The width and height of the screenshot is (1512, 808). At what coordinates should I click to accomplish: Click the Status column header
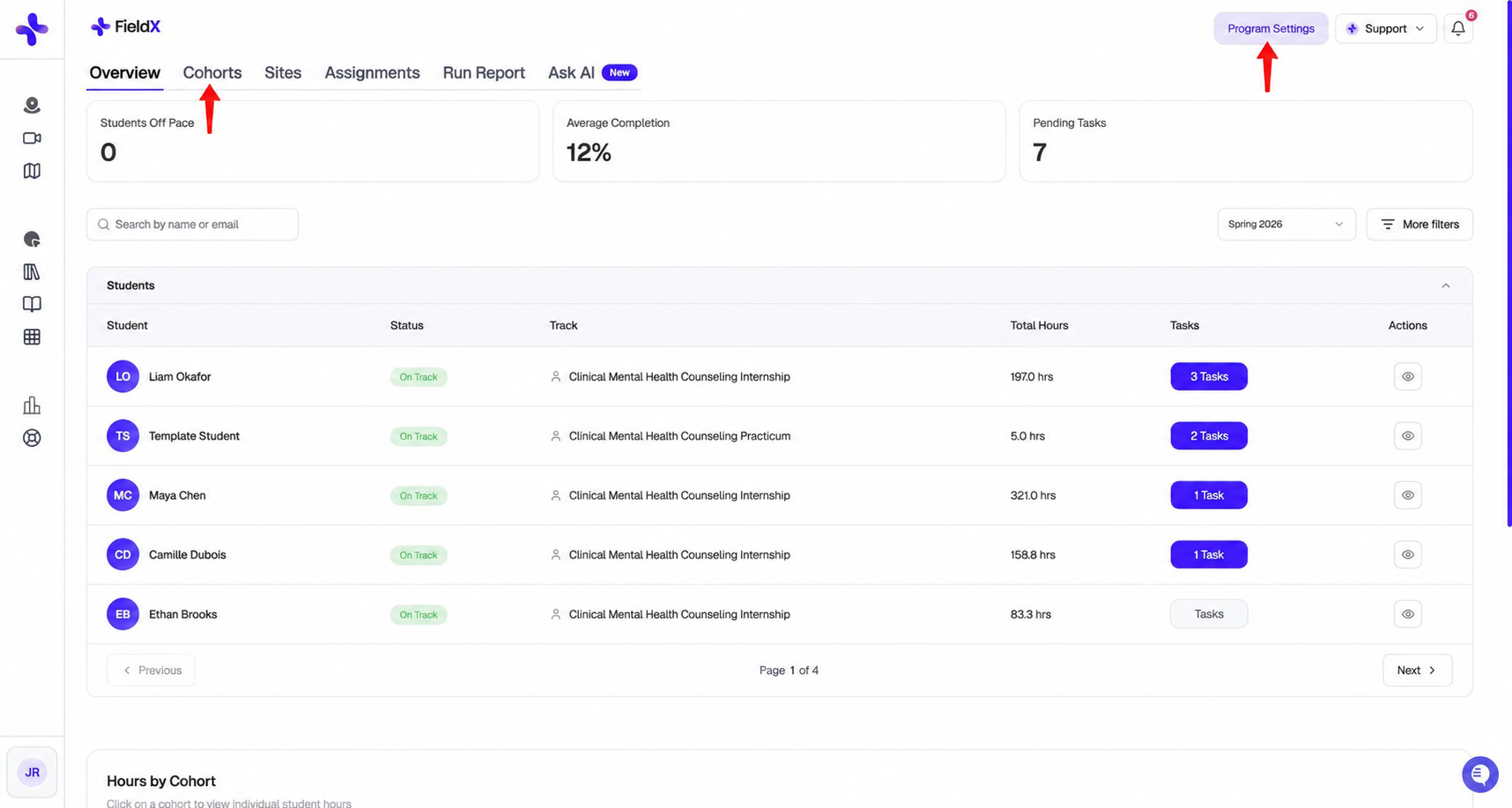(x=407, y=325)
